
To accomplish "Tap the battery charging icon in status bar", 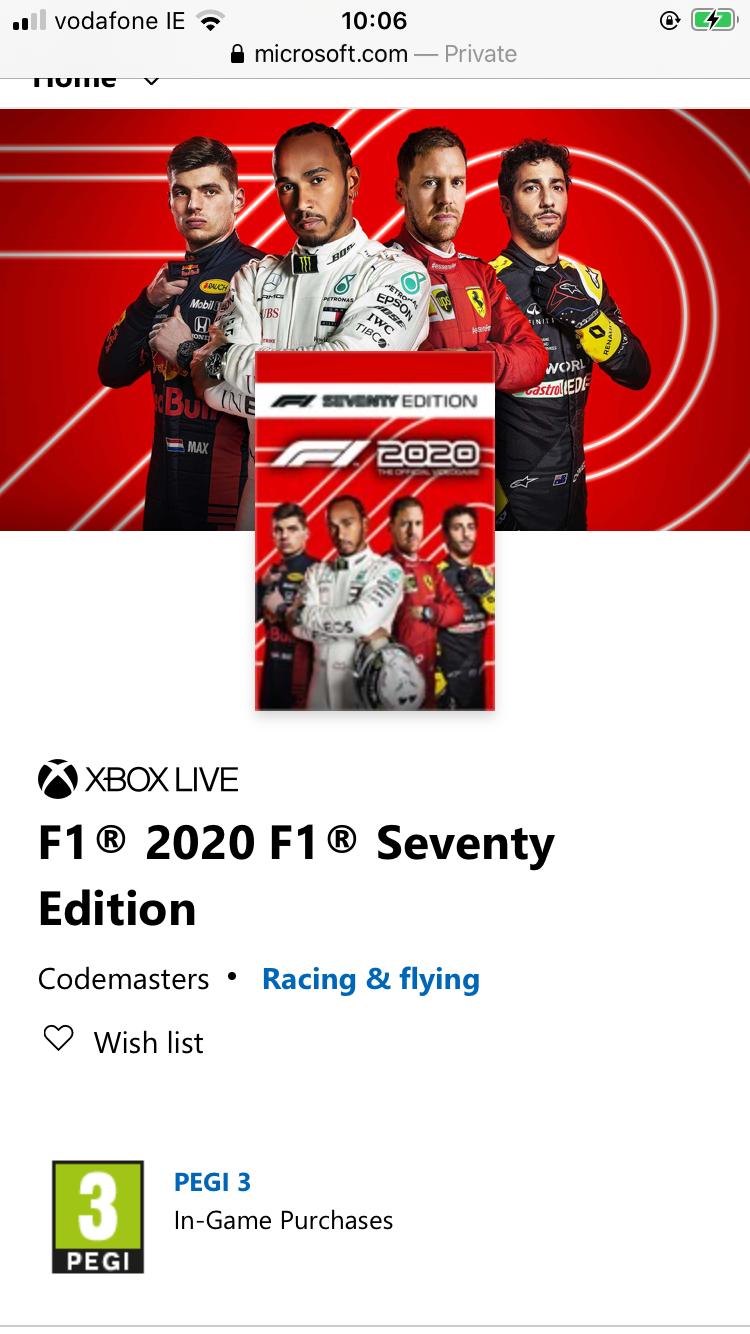I will pyautogui.click(x=713, y=20).
